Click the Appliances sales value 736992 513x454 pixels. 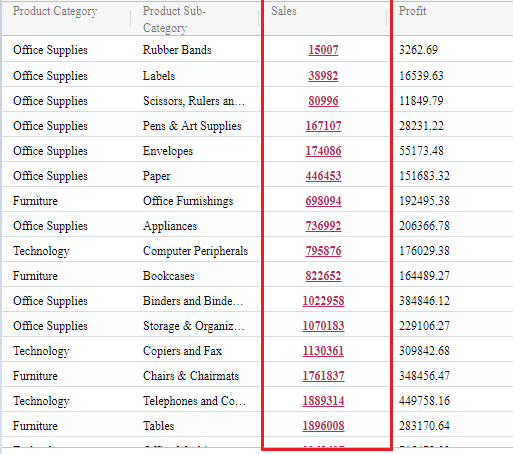323,226
